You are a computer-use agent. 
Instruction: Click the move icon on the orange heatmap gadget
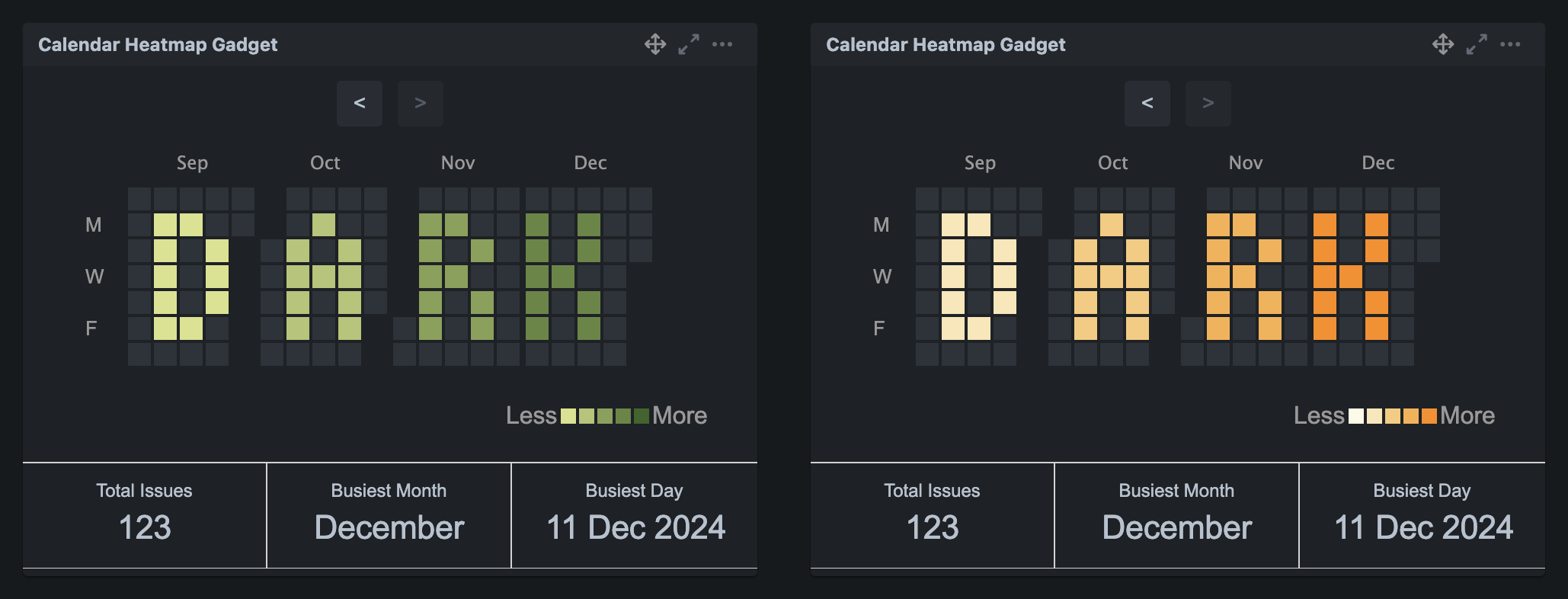1443,44
